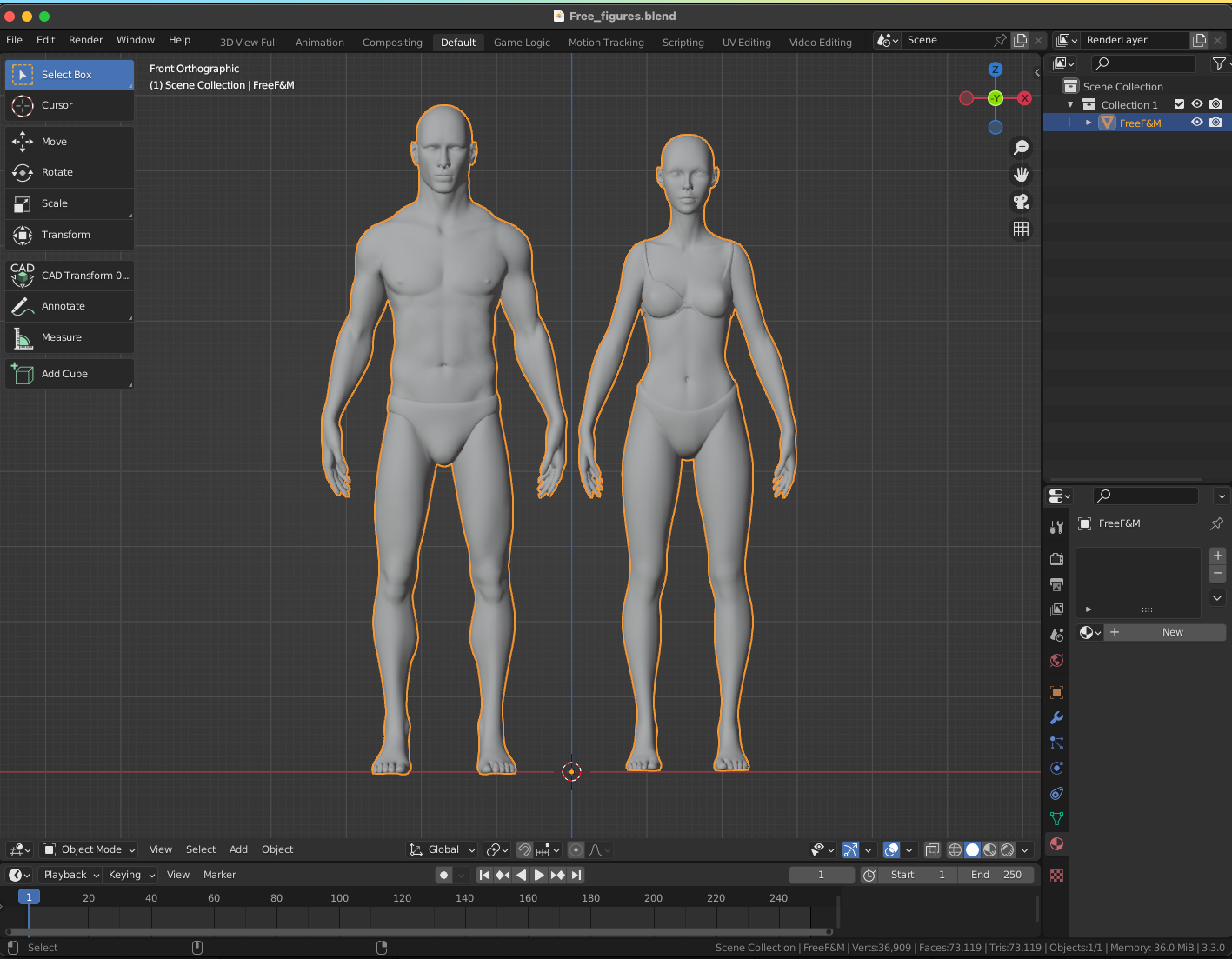Click the hand pan view icon
This screenshot has width=1232, height=959.
click(1021, 175)
